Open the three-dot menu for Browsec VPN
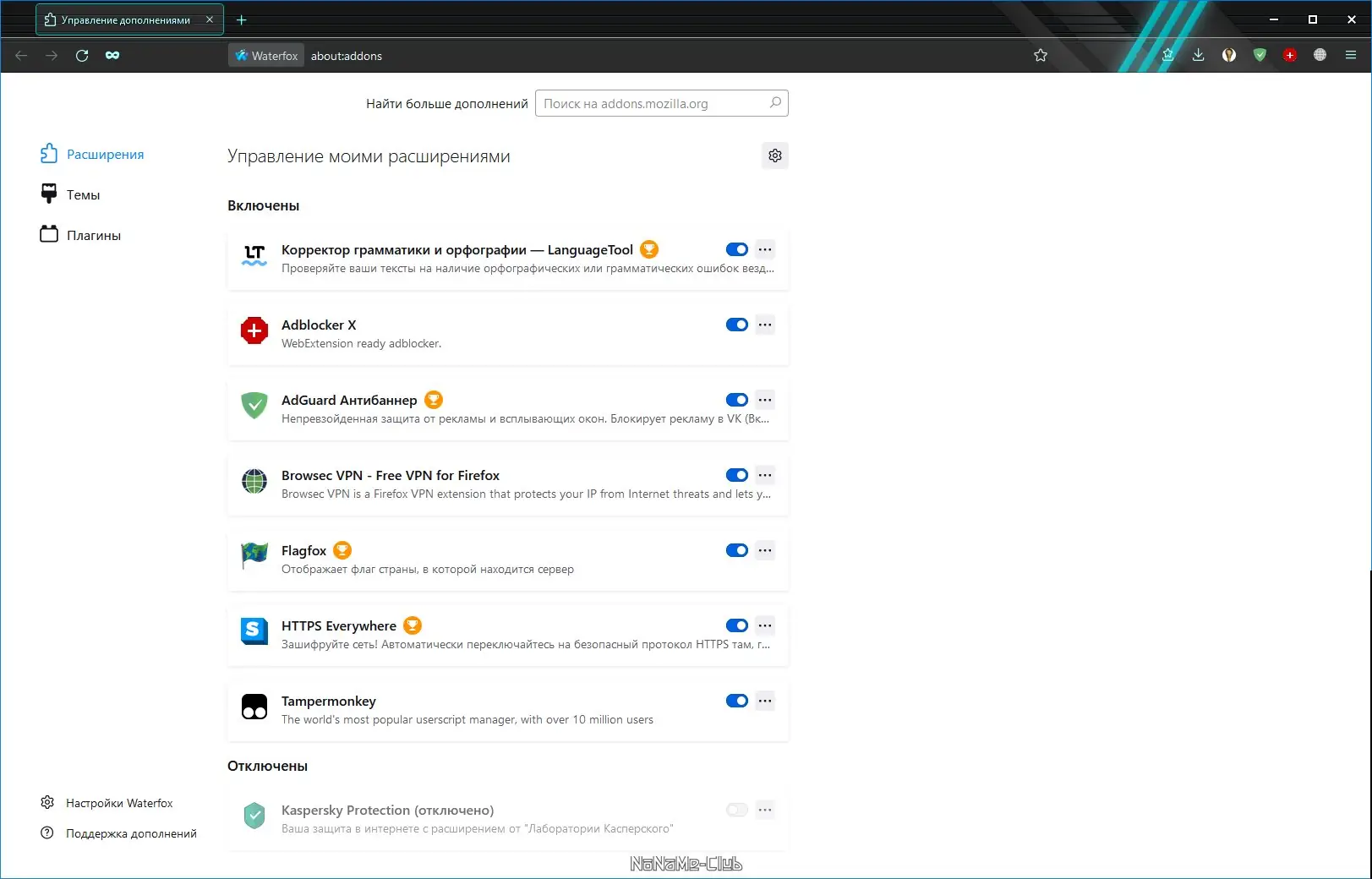The image size is (1372, 879). pyautogui.click(x=765, y=475)
